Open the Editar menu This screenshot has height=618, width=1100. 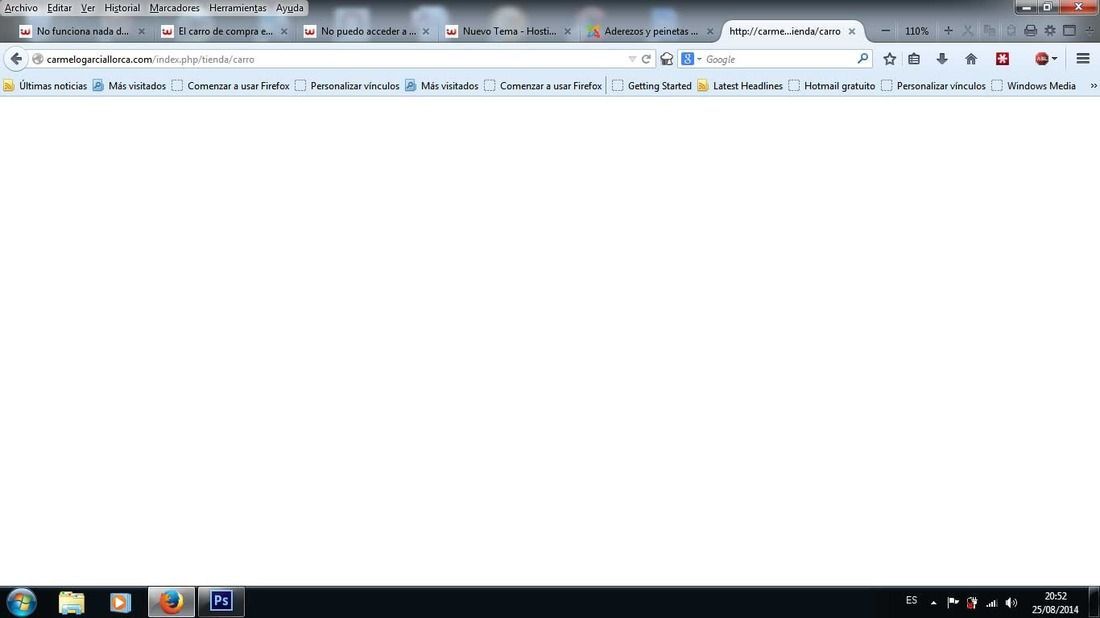coord(59,8)
